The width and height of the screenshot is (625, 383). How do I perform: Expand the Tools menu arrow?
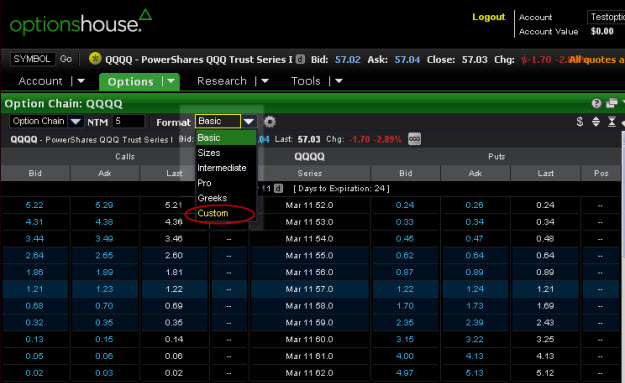[x=339, y=81]
